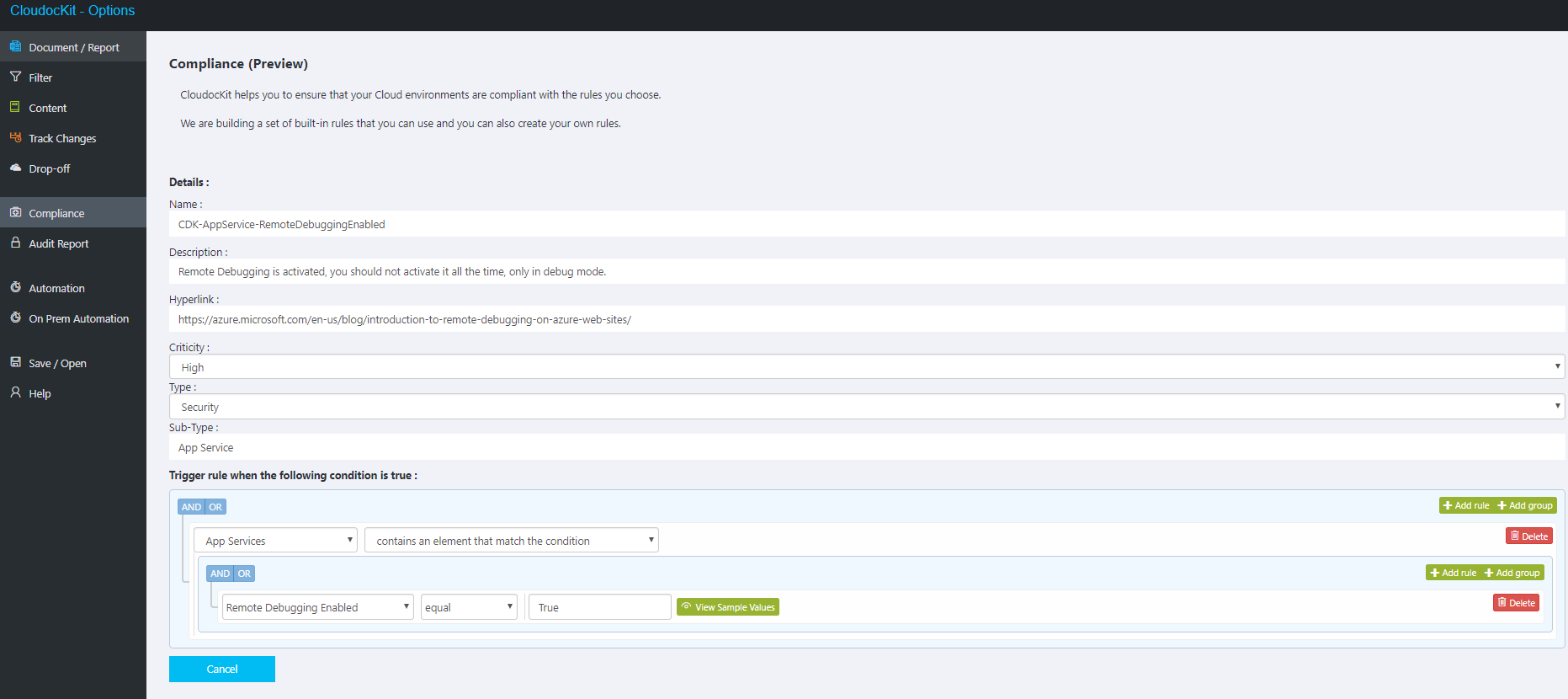The height and width of the screenshot is (699, 1568).
Task: Click the Help person icon
Action: pos(15,392)
